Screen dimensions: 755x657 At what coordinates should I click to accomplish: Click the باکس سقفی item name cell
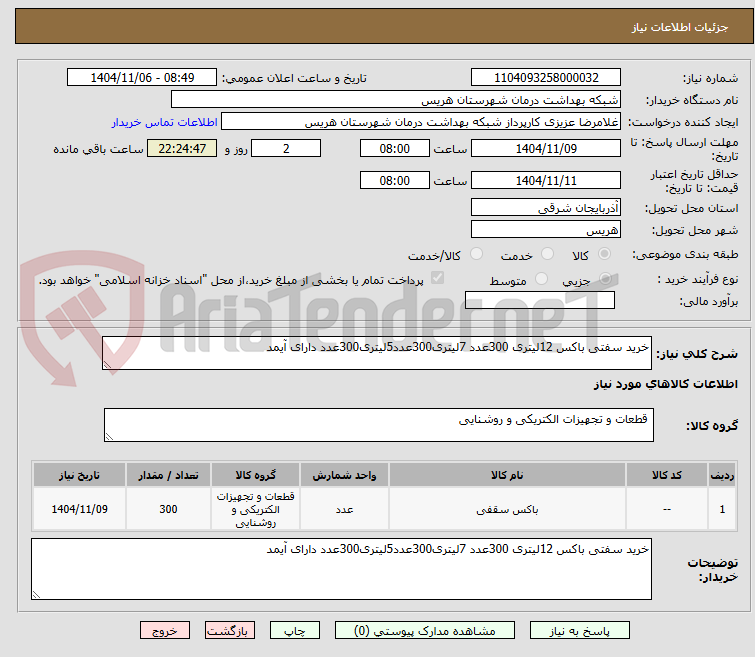coord(507,510)
